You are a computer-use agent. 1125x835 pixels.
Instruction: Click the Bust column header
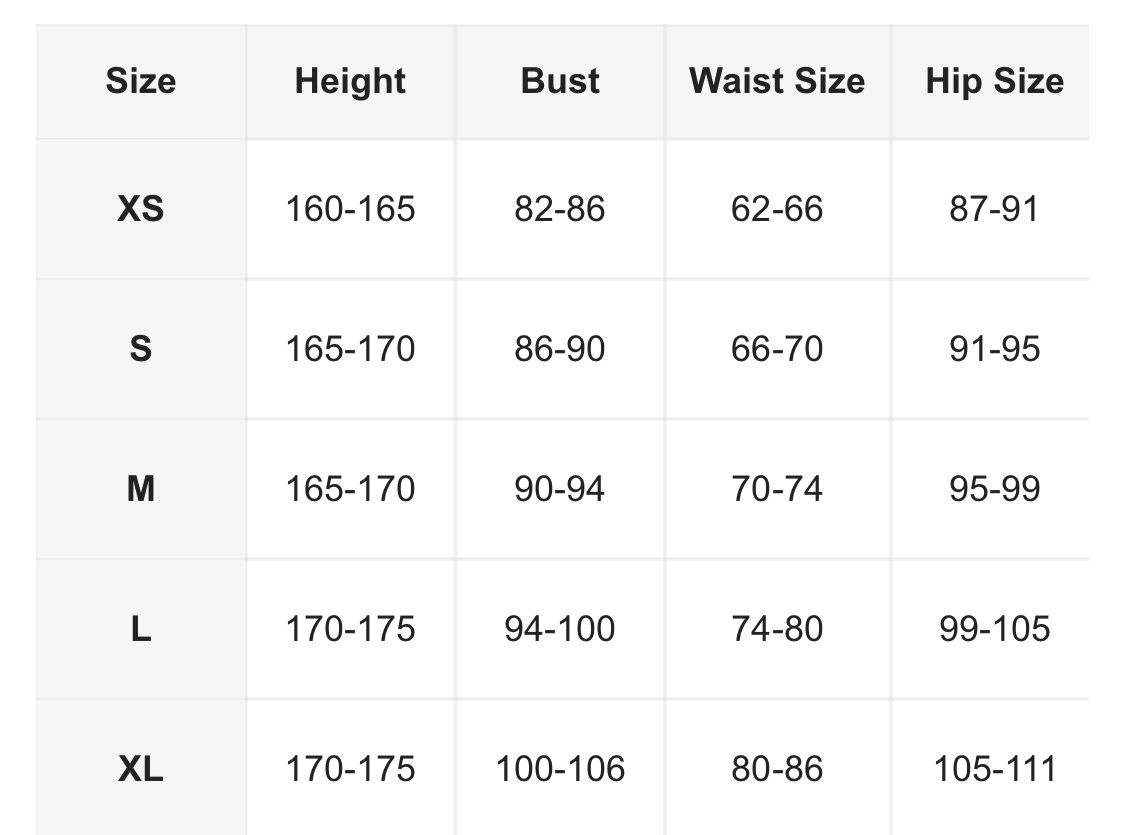(560, 81)
